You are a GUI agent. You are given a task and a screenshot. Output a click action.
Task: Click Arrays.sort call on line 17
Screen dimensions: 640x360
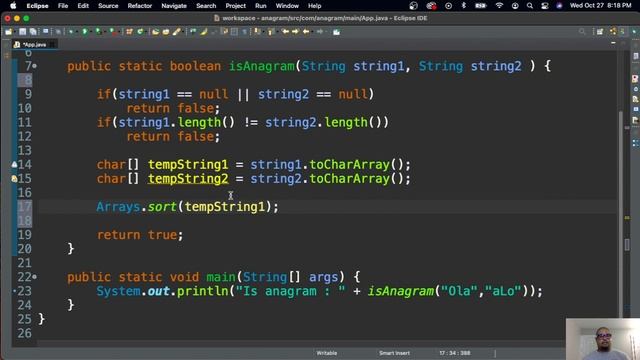pos(187,207)
